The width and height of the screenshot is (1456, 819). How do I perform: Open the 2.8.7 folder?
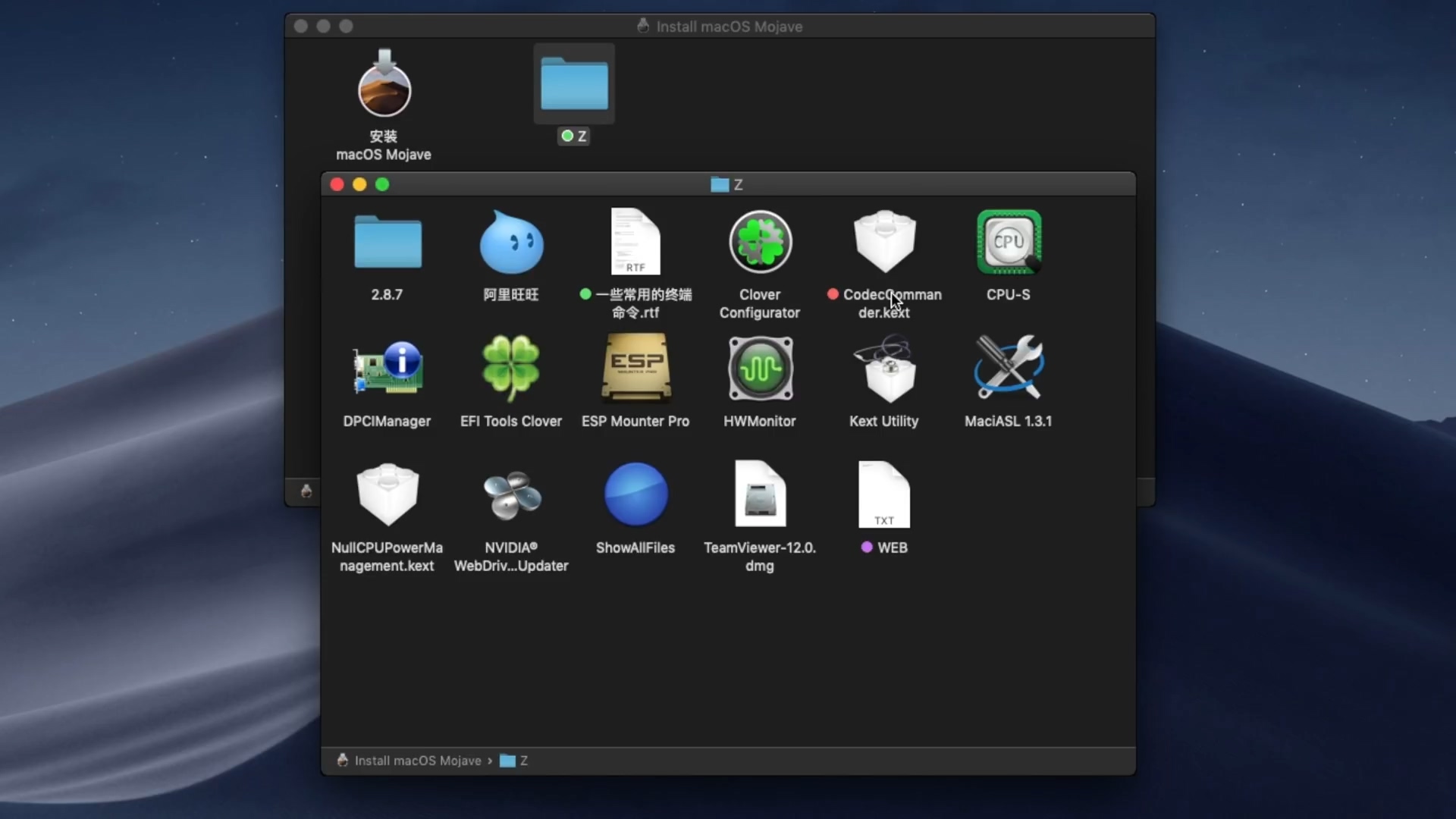(x=387, y=243)
